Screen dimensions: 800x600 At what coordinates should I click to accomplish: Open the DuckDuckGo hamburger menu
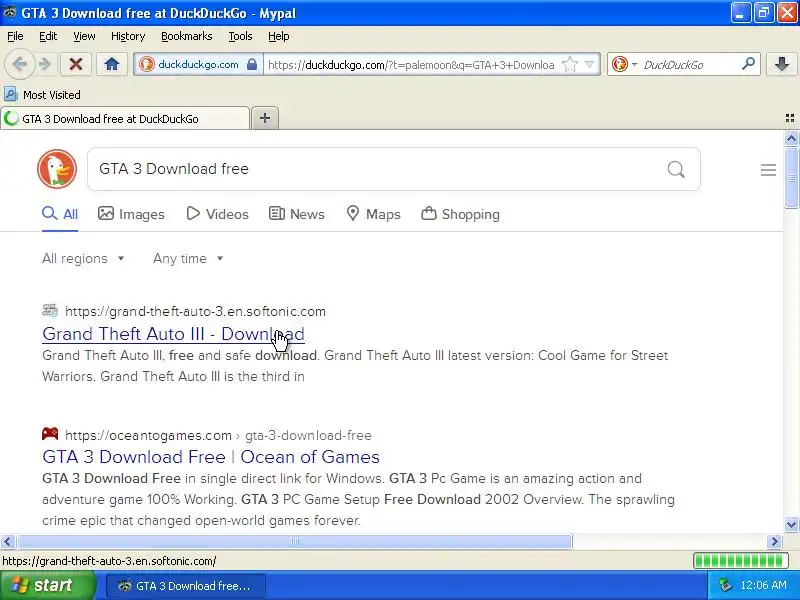(x=768, y=170)
